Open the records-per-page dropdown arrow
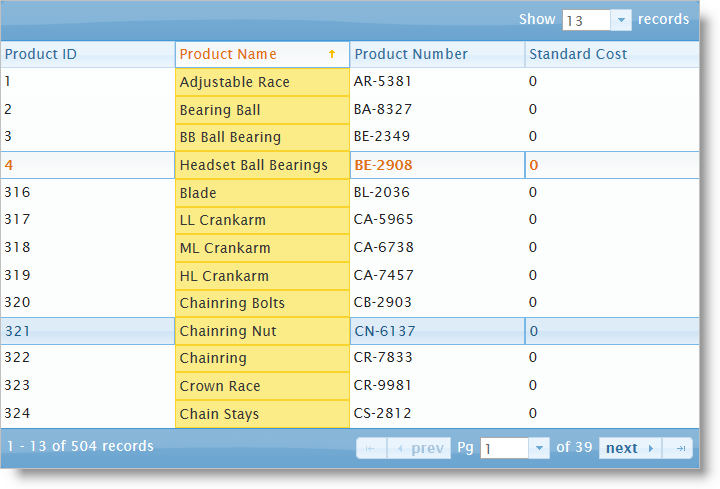 tap(621, 20)
